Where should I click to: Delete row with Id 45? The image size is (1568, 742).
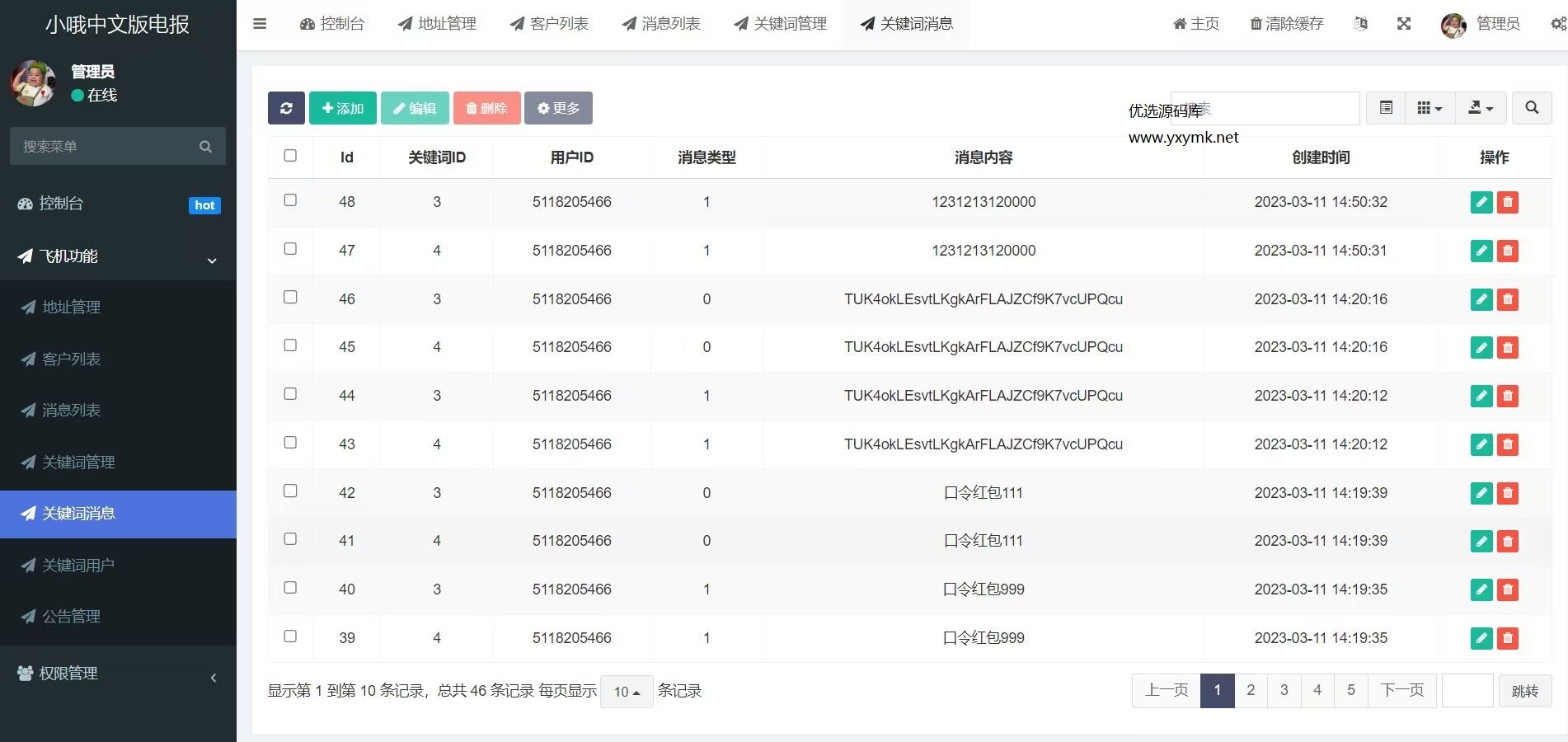coord(1508,347)
